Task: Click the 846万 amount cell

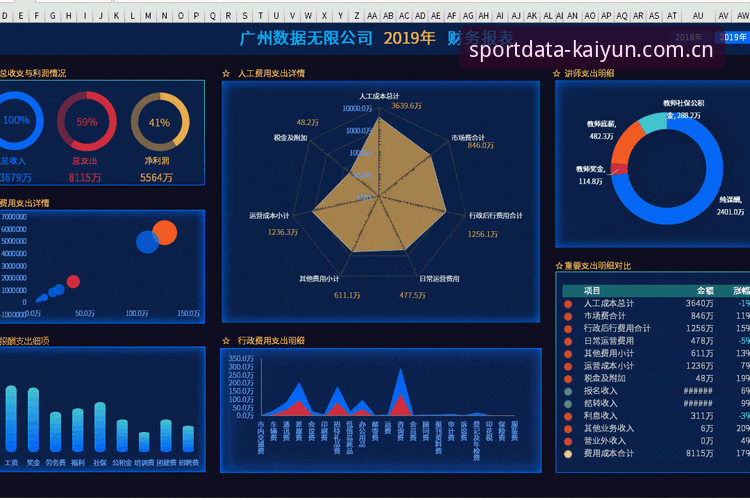Action: coord(702,316)
